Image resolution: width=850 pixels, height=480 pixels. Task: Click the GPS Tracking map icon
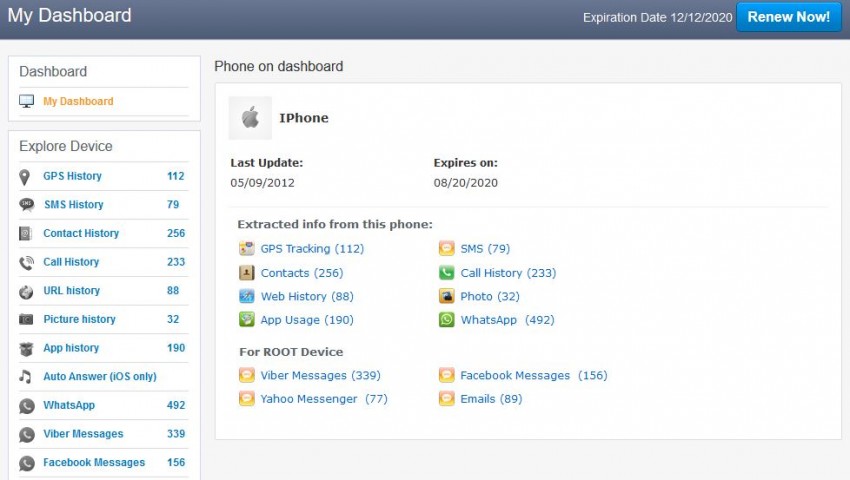coord(247,248)
